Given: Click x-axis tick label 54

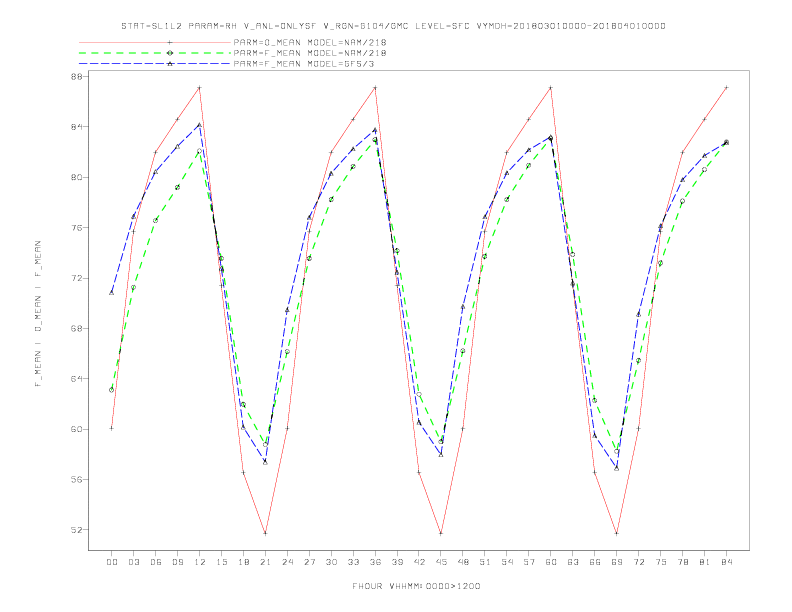Looking at the screenshot, I should 507,562.
